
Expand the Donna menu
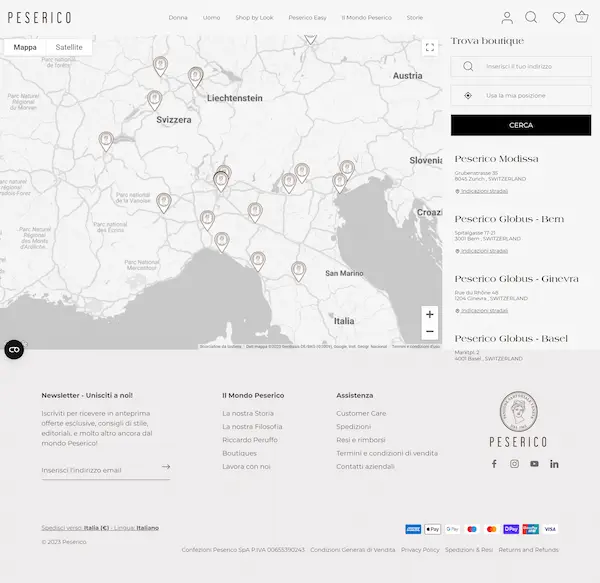pyautogui.click(x=178, y=18)
